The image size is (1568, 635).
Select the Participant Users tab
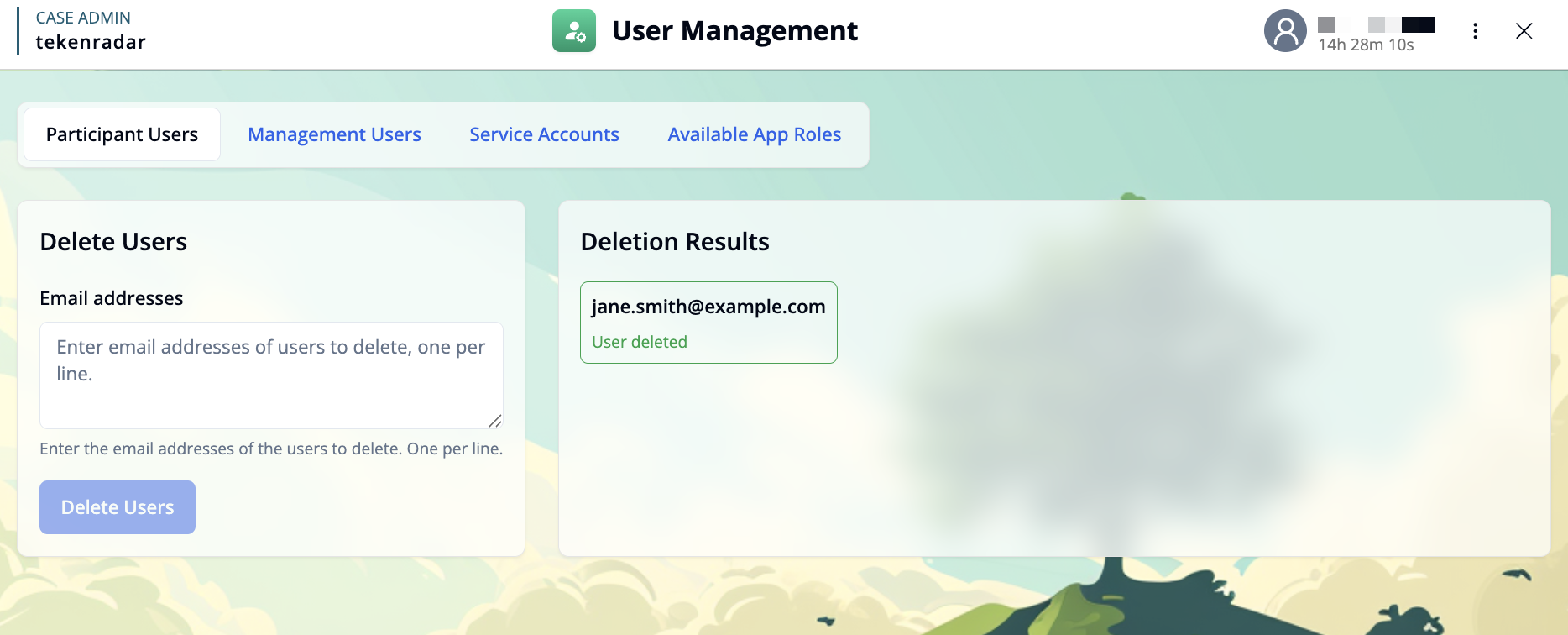(123, 134)
